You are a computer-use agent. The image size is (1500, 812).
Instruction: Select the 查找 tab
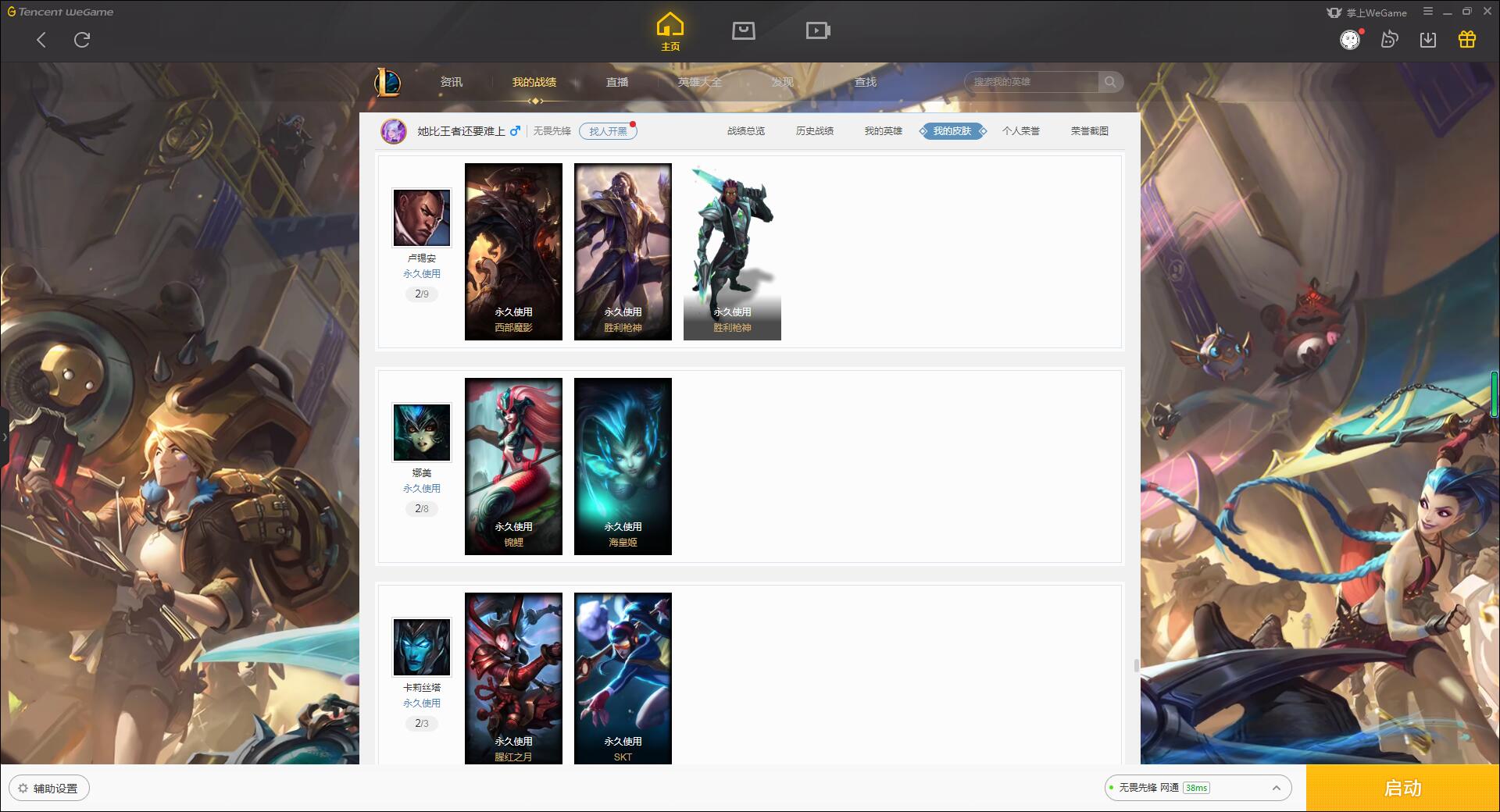click(x=866, y=82)
